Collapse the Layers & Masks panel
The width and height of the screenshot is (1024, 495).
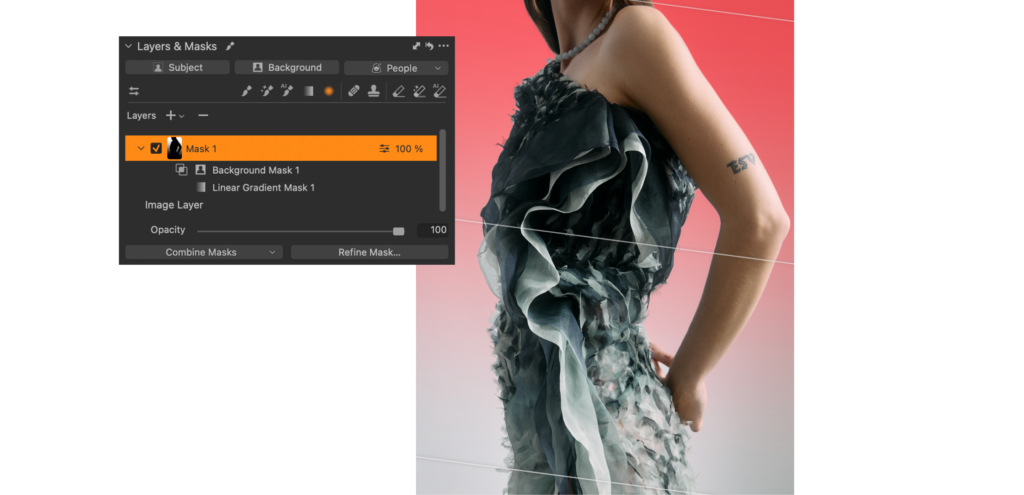point(128,46)
